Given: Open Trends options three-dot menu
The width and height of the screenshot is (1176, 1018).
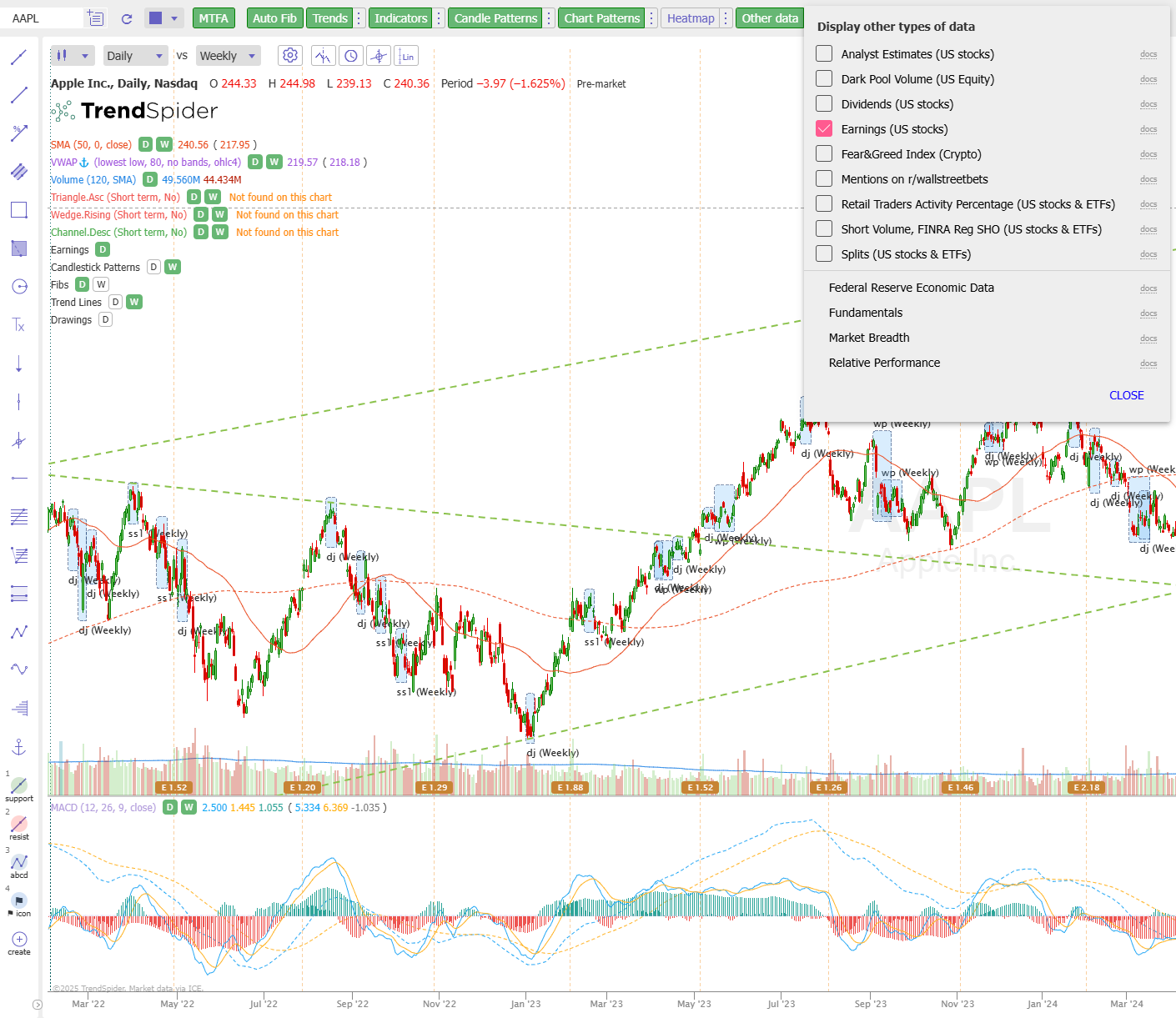Looking at the screenshot, I should 359,18.
